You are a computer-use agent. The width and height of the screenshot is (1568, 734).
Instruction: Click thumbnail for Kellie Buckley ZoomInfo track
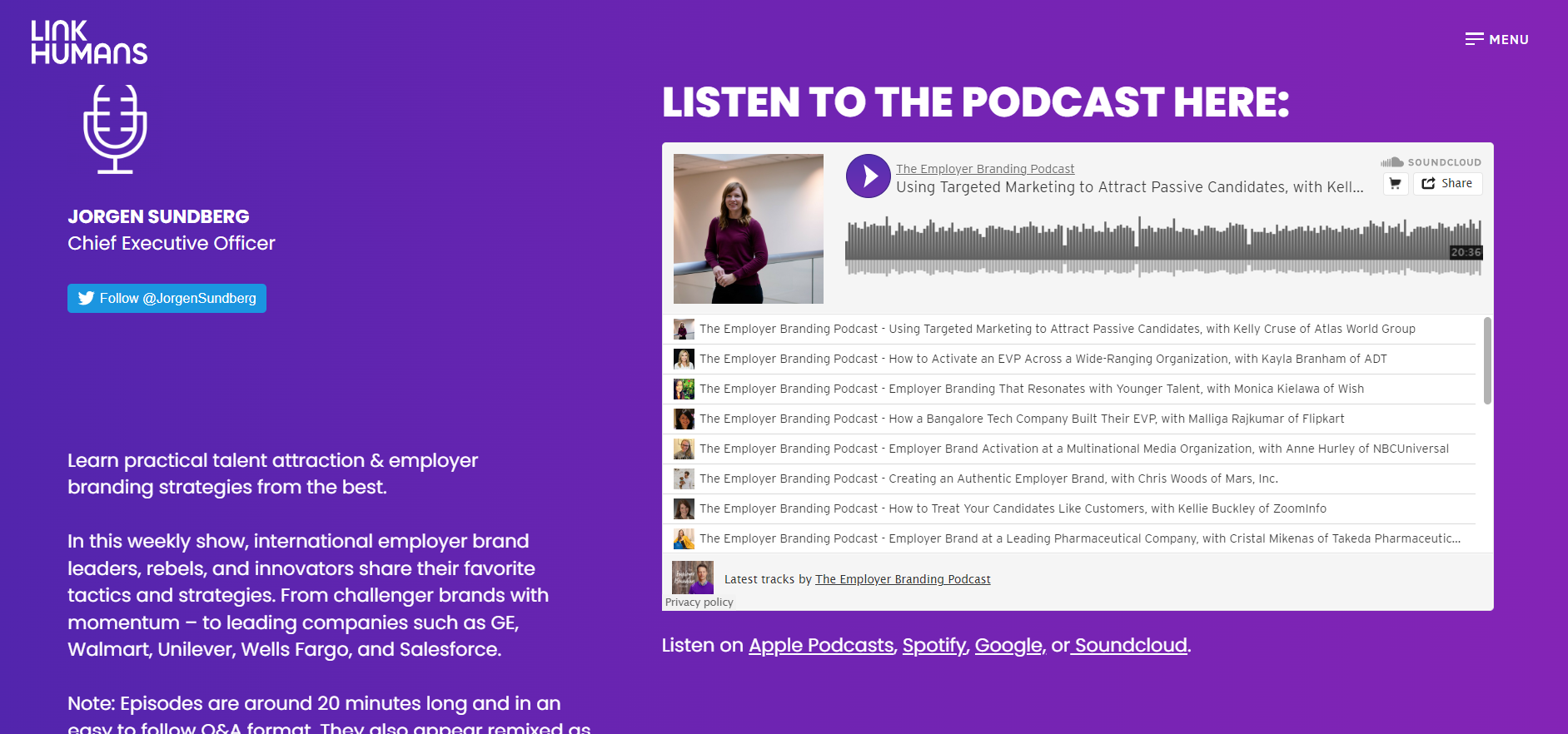[x=684, y=508]
